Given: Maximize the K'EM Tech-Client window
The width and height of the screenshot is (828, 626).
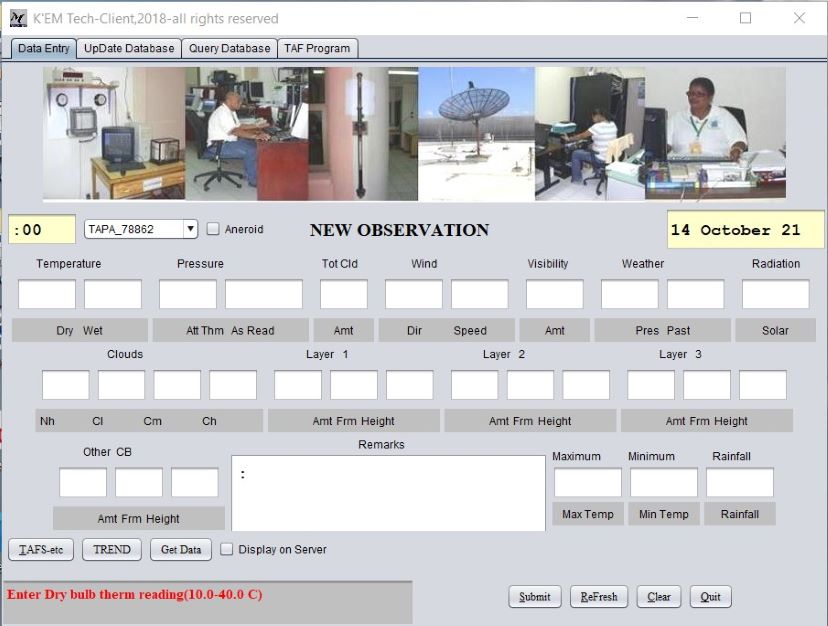Looking at the screenshot, I should tap(745, 18).
